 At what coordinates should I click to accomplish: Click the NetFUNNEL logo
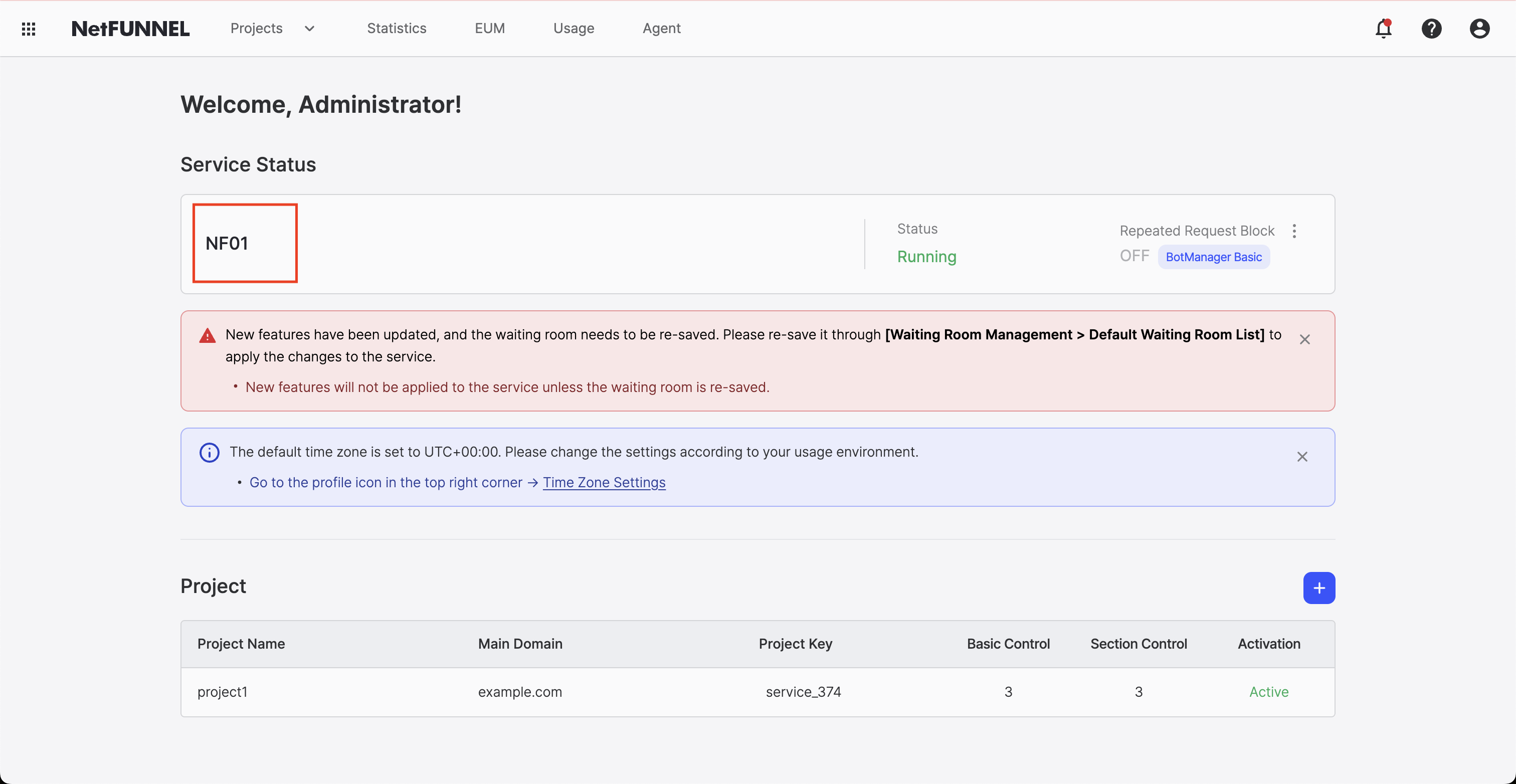click(131, 28)
